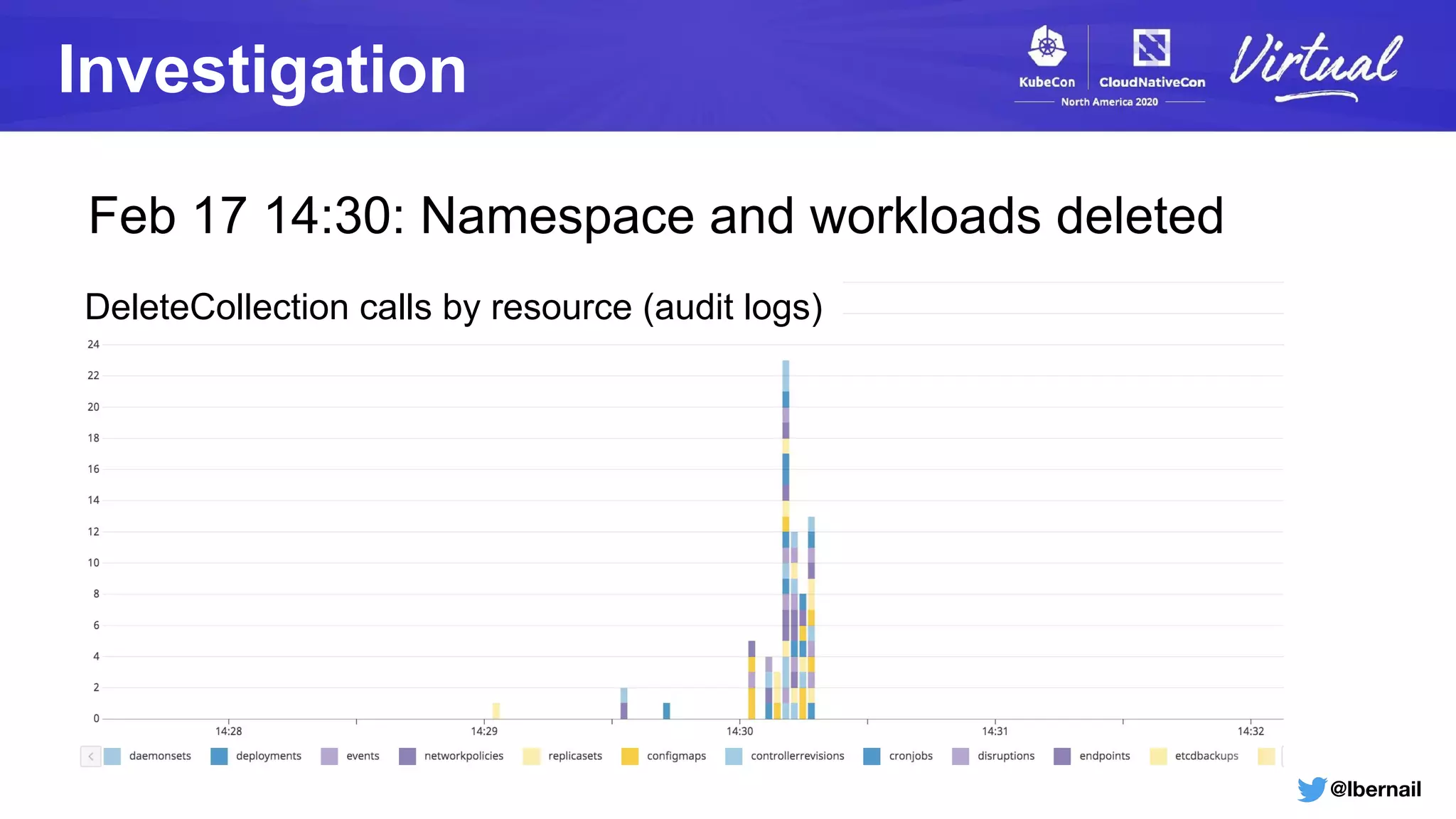Click the controllerrevisions legend label

(798, 756)
